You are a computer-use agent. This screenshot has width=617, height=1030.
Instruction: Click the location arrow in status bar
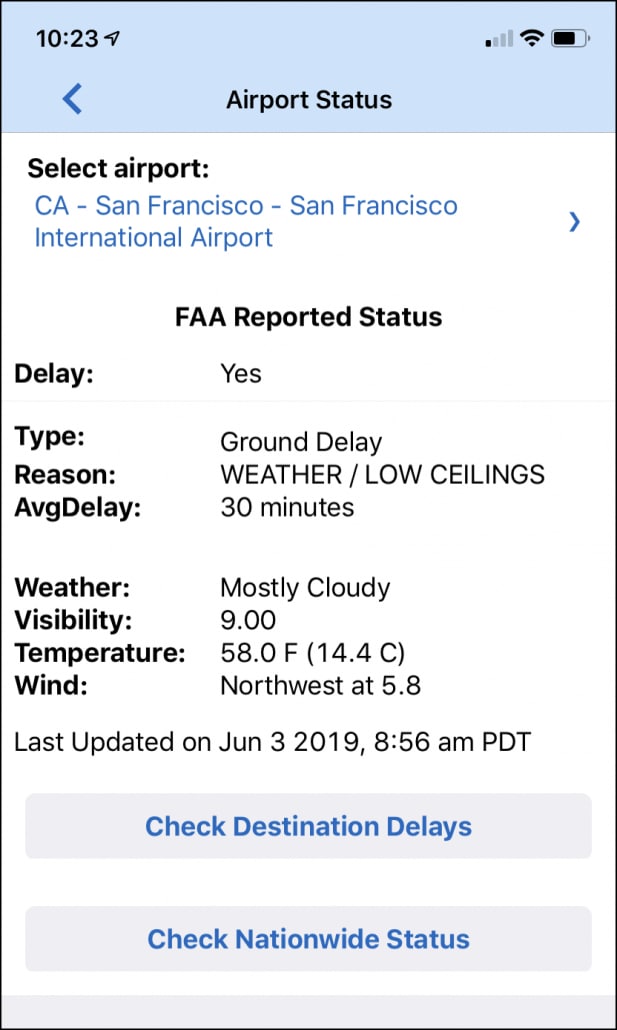111,39
